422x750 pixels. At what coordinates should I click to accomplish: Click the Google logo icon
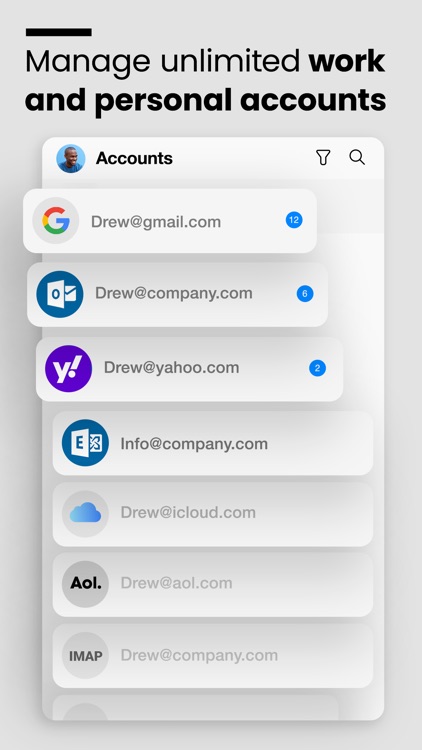pos(56,221)
